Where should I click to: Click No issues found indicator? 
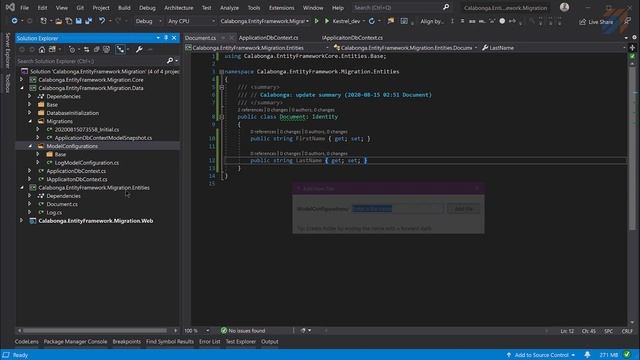click(243, 331)
